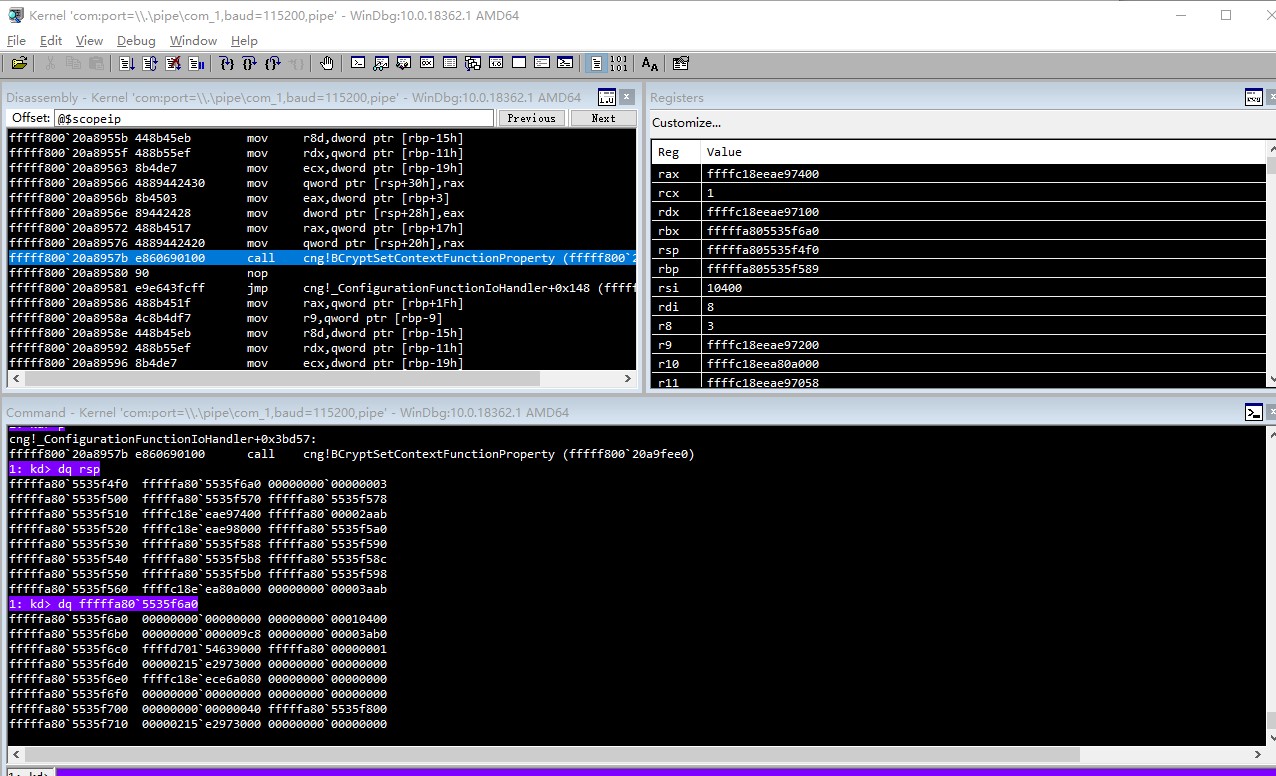This screenshot has width=1276, height=776.
Task: Open the Watch window from the toolbar
Action: coord(381,63)
